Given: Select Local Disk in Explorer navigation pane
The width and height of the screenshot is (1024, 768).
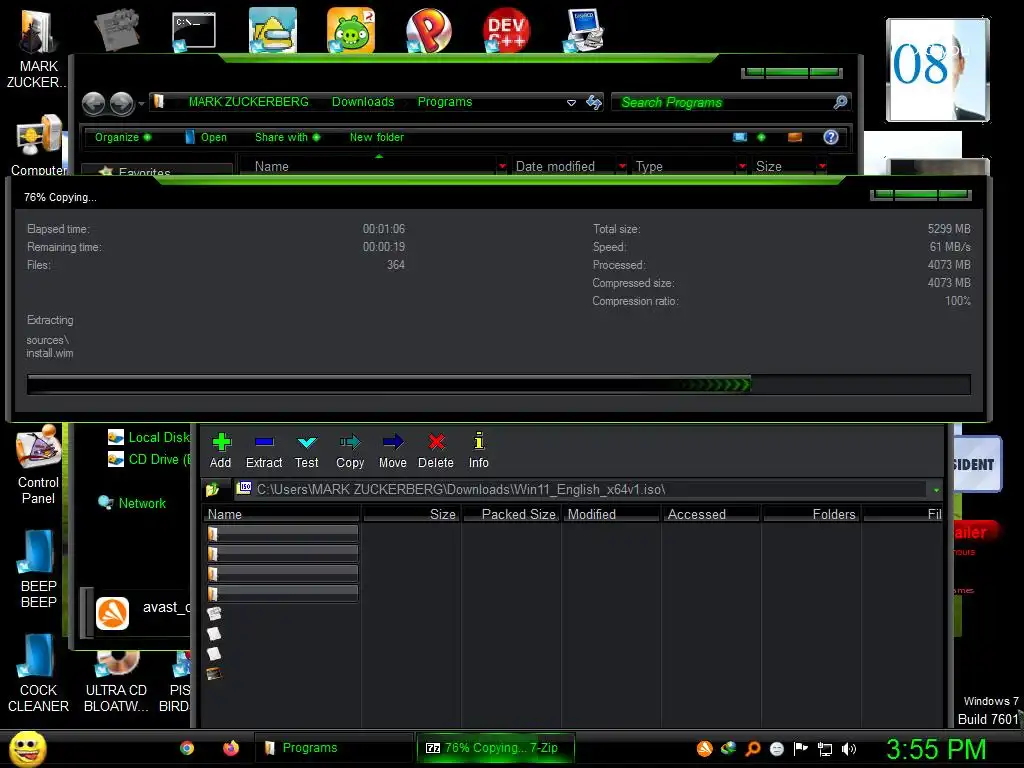Looking at the screenshot, I should (x=149, y=437).
